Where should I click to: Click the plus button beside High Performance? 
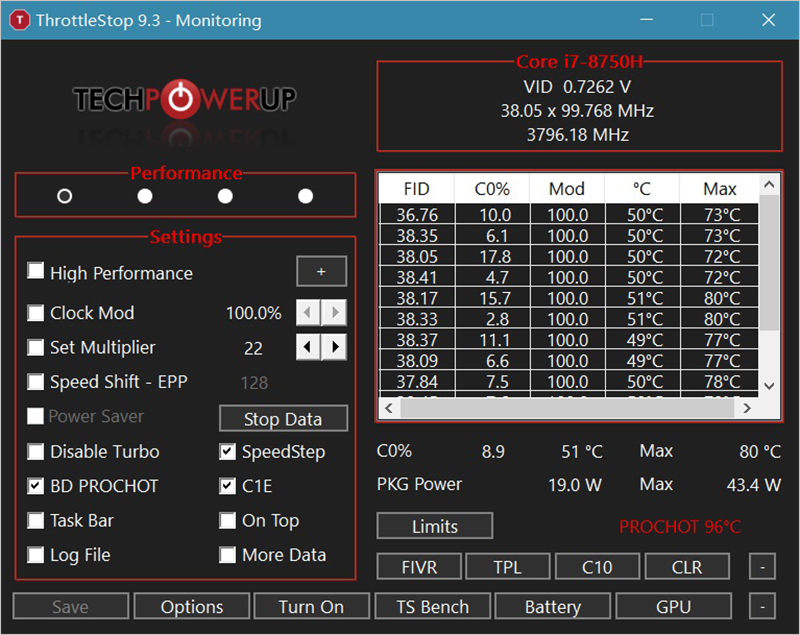[x=321, y=272]
